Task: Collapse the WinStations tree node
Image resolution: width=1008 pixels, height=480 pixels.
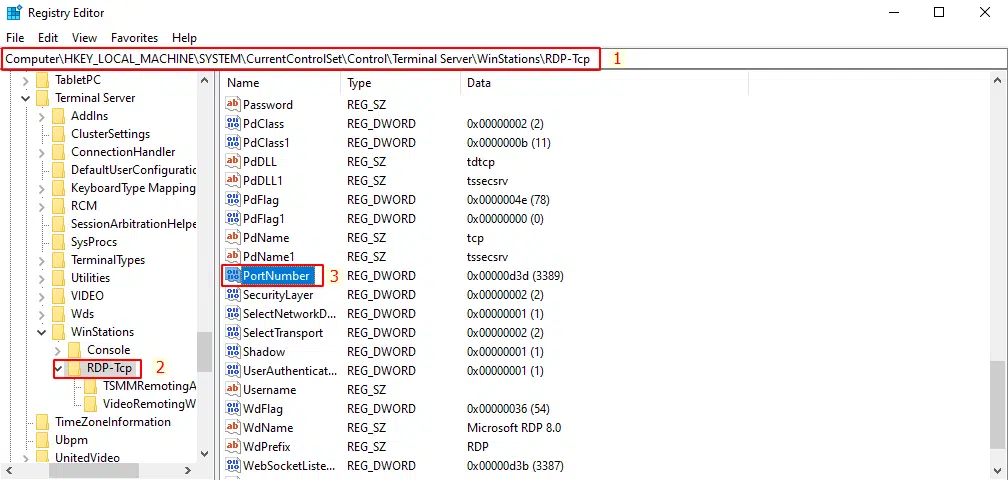Action: pyautogui.click(x=42, y=332)
